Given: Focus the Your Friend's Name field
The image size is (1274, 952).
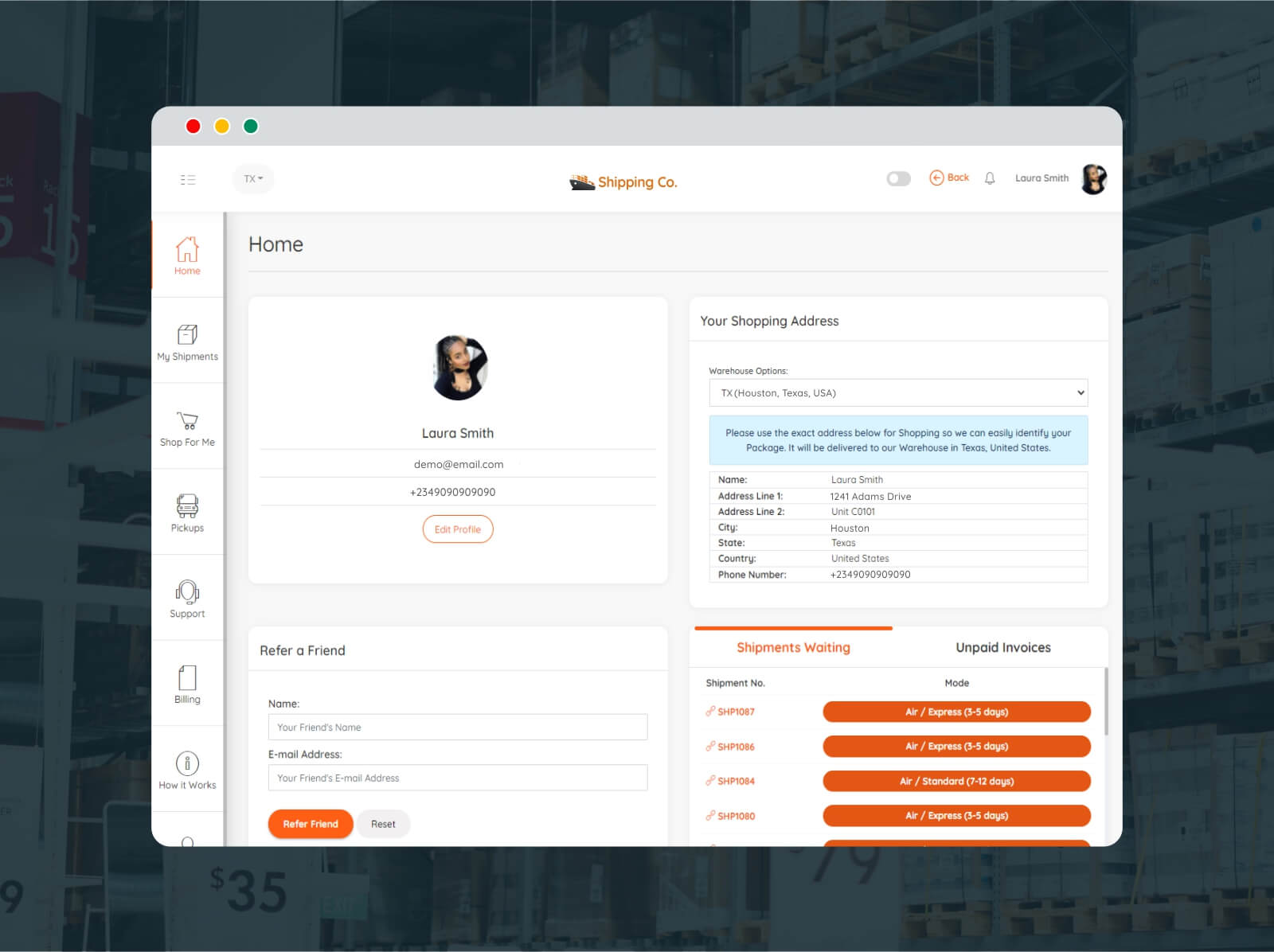Looking at the screenshot, I should [458, 728].
